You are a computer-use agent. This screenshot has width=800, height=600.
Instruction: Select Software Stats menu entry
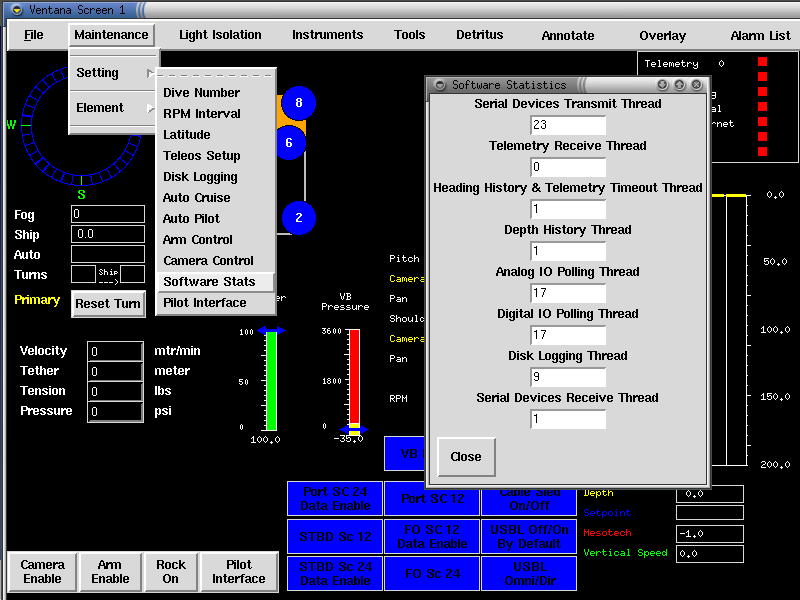pos(216,282)
